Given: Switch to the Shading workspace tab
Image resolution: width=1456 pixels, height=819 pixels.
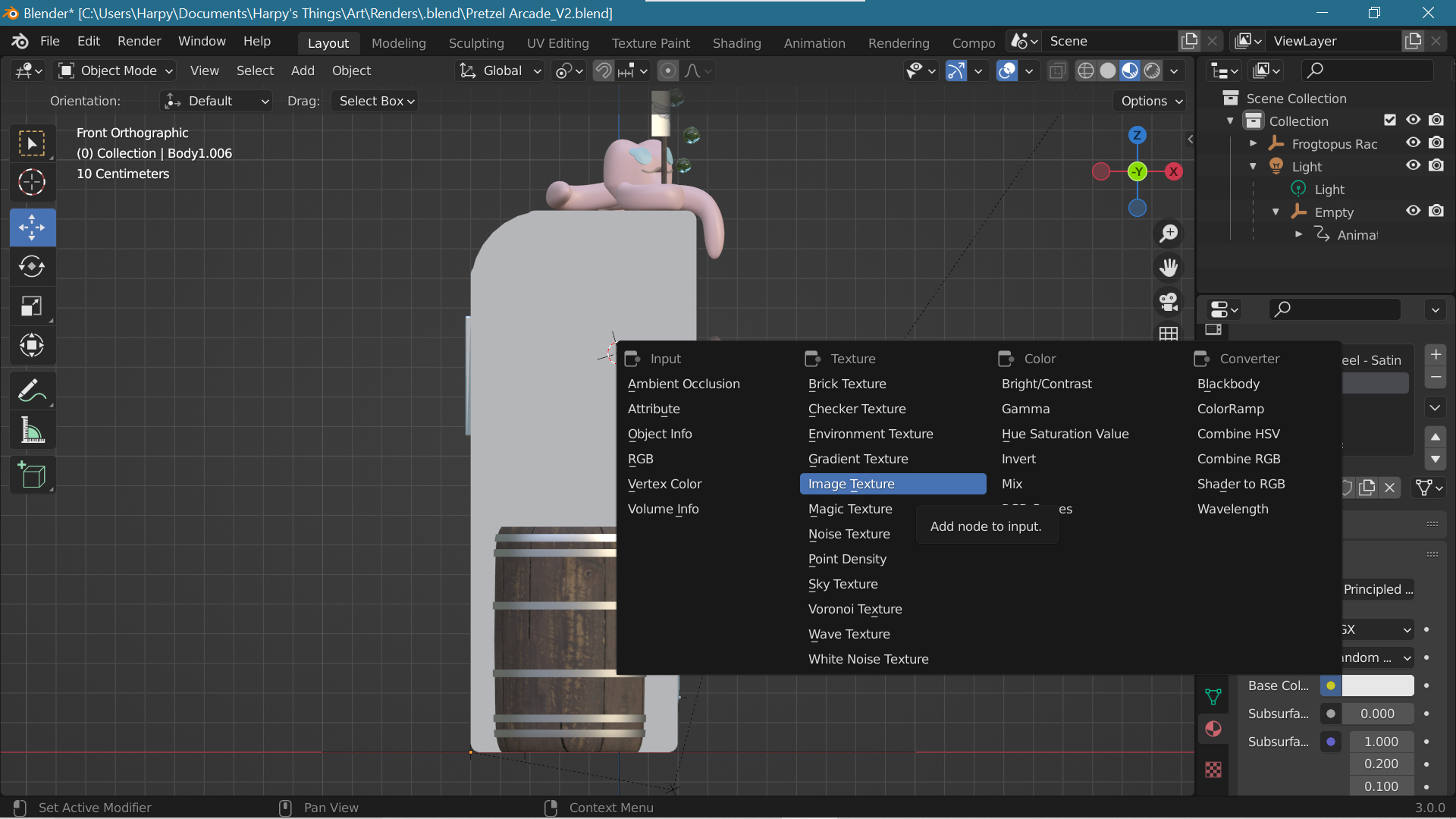Looking at the screenshot, I should click(x=736, y=43).
